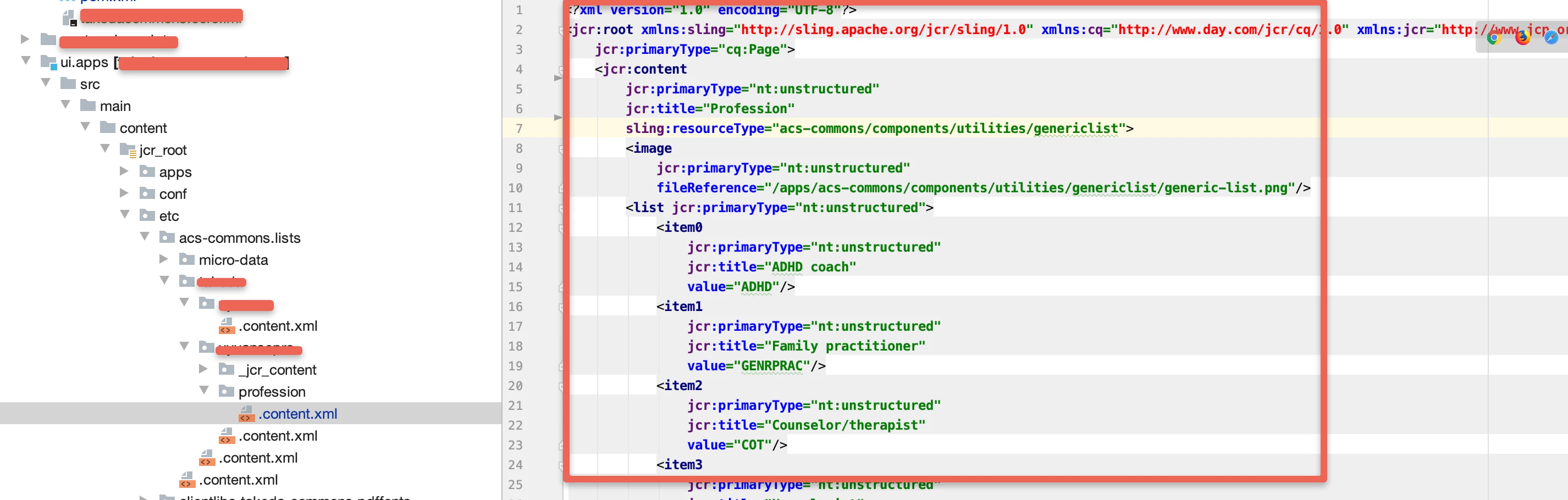Click the <image tag on line 8
The image size is (1568, 500).
pos(649,148)
